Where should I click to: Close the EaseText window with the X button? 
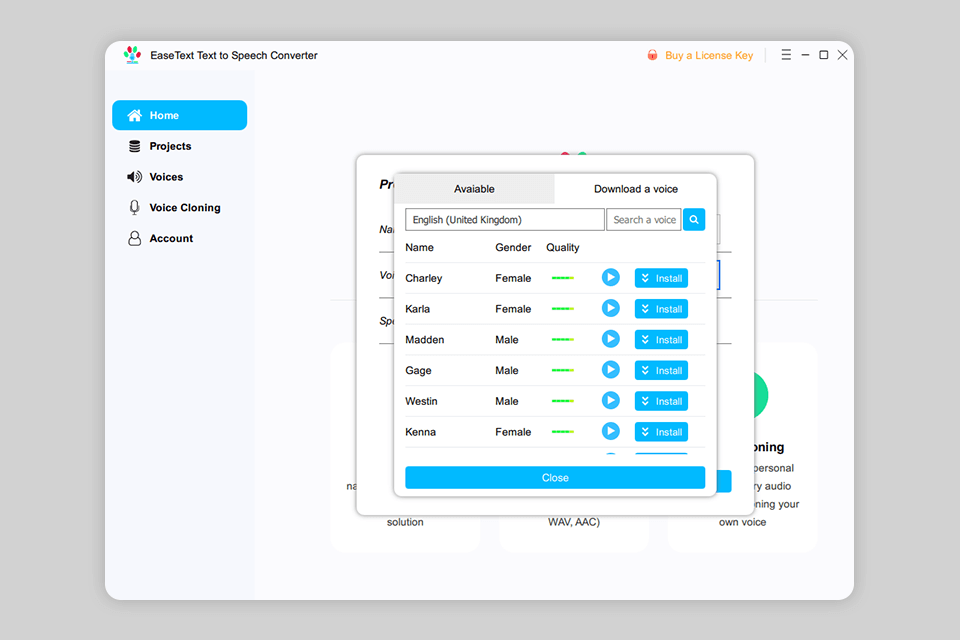tap(842, 55)
